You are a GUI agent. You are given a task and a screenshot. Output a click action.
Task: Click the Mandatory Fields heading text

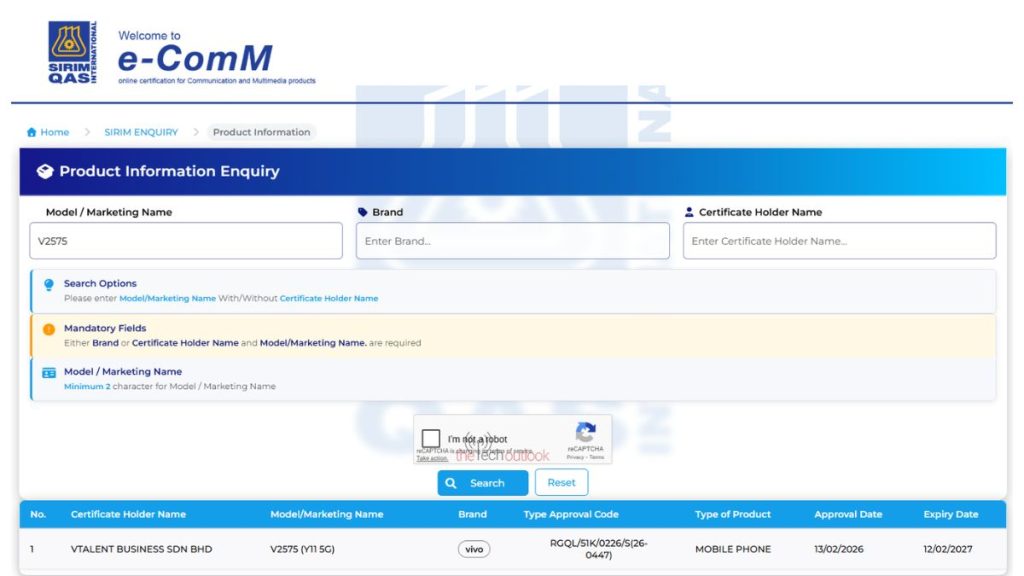click(x=104, y=328)
